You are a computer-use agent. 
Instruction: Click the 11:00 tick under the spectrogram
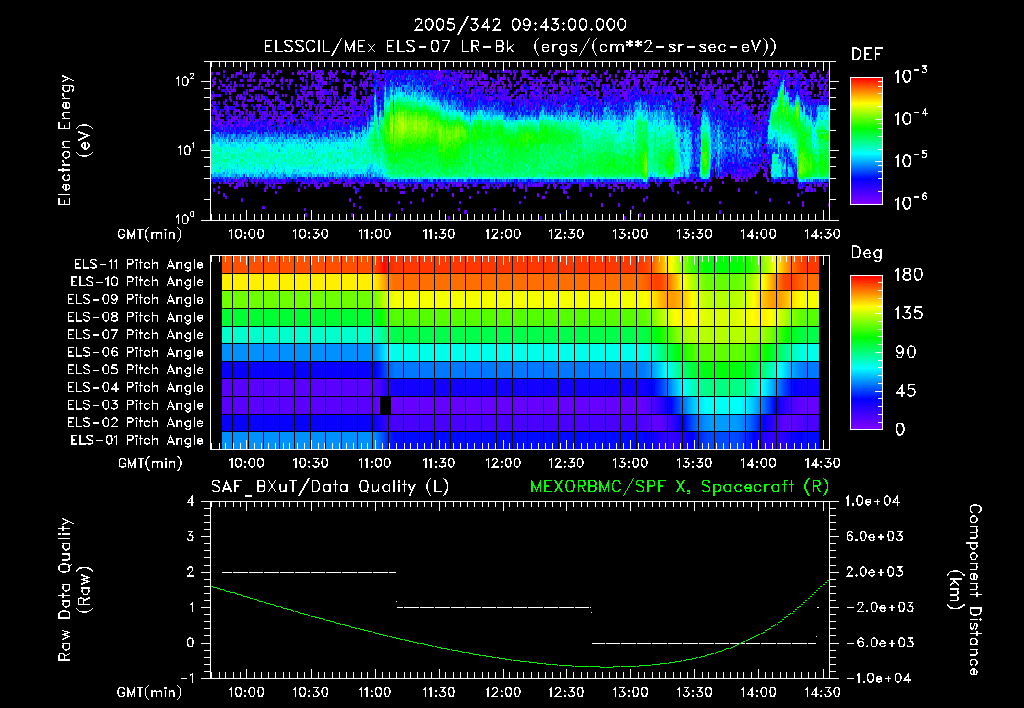click(x=374, y=234)
